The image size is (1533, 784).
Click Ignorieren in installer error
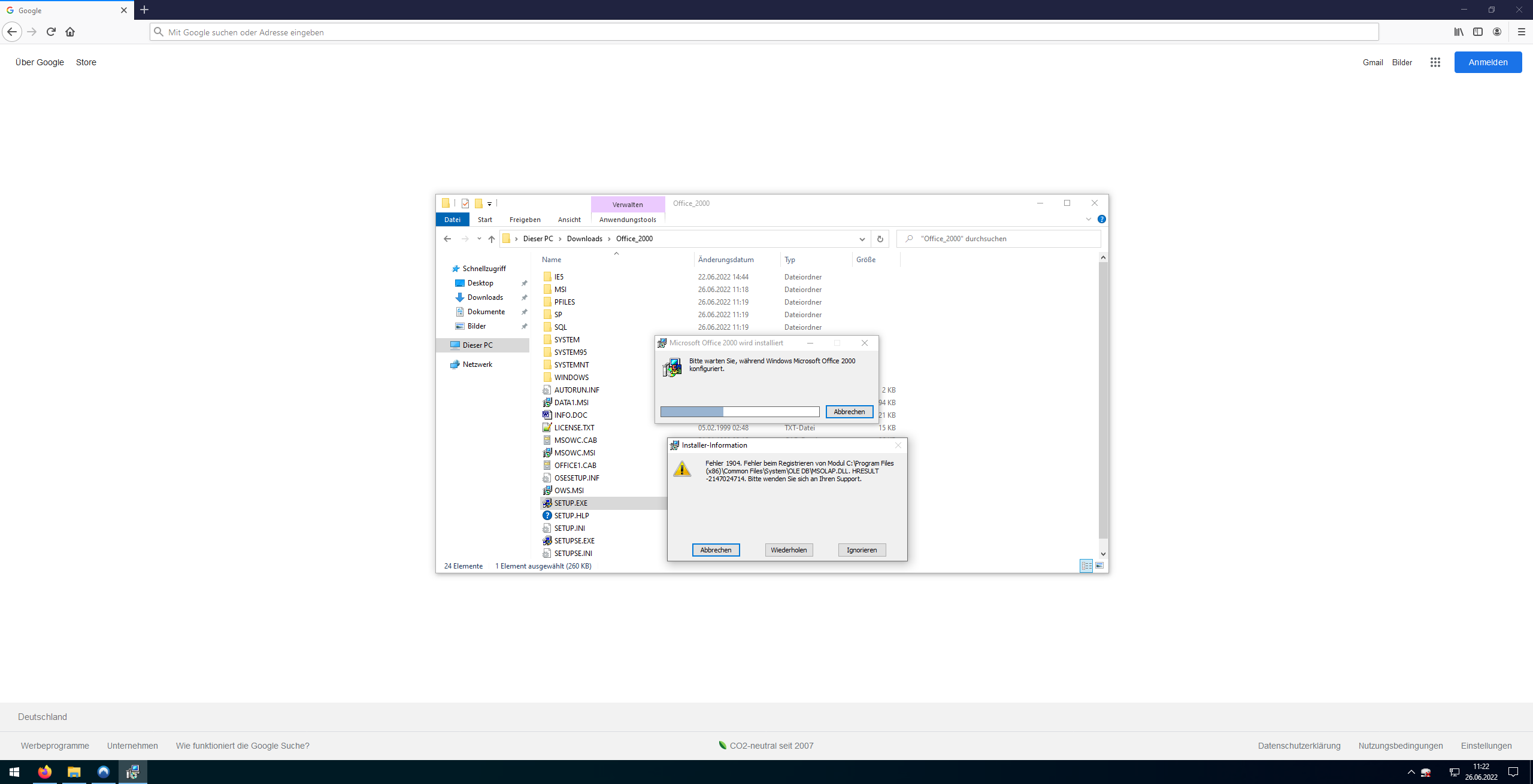[x=861, y=550]
